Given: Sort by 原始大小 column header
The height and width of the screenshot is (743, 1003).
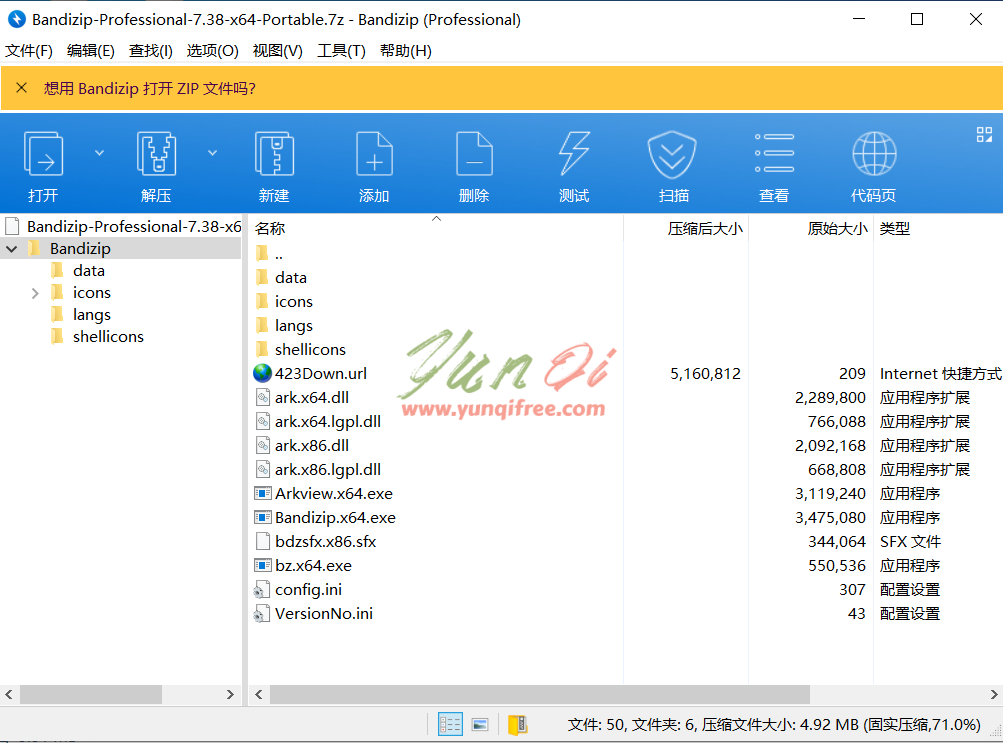Looking at the screenshot, I should tap(811, 228).
